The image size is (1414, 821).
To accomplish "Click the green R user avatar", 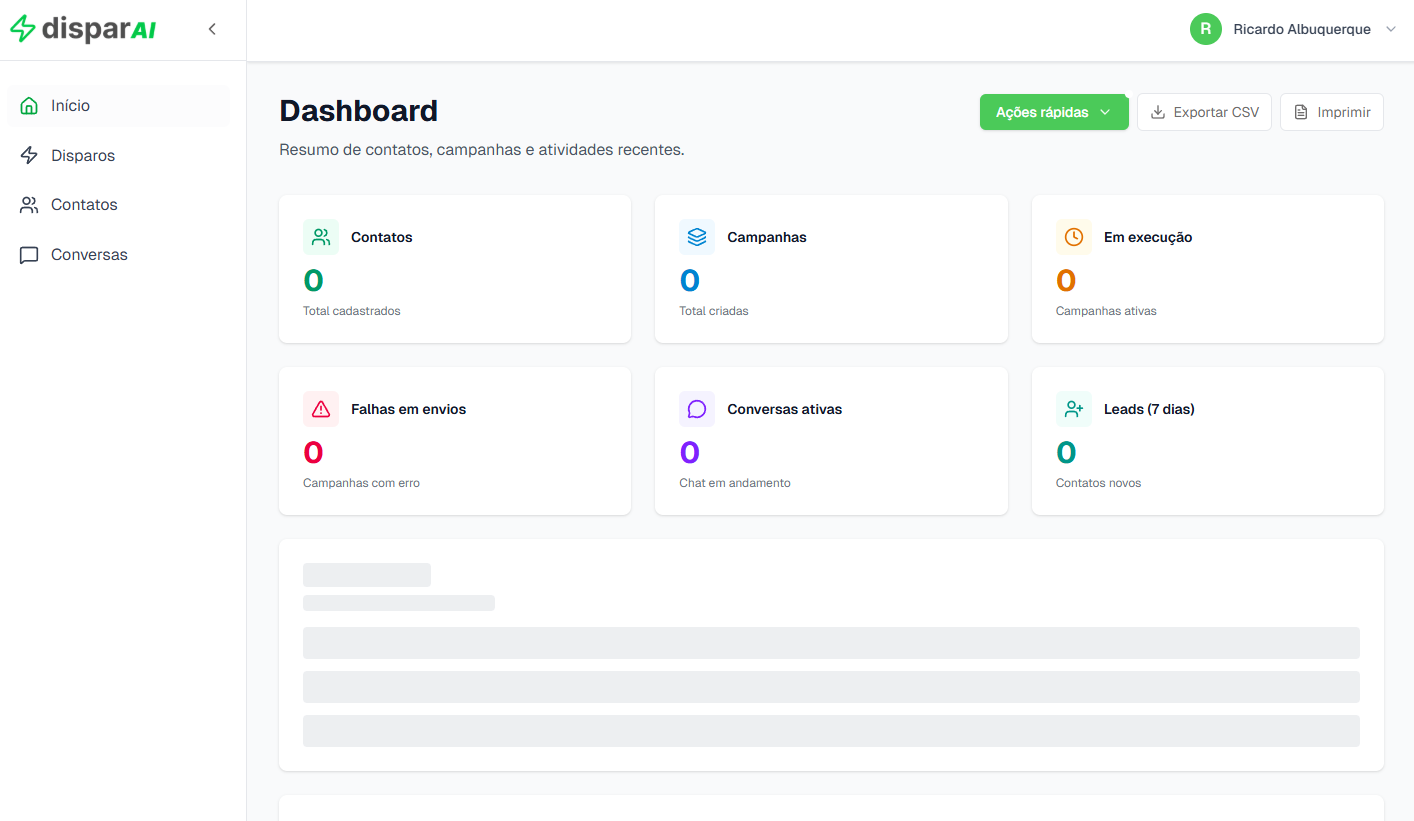I will 1205,29.
